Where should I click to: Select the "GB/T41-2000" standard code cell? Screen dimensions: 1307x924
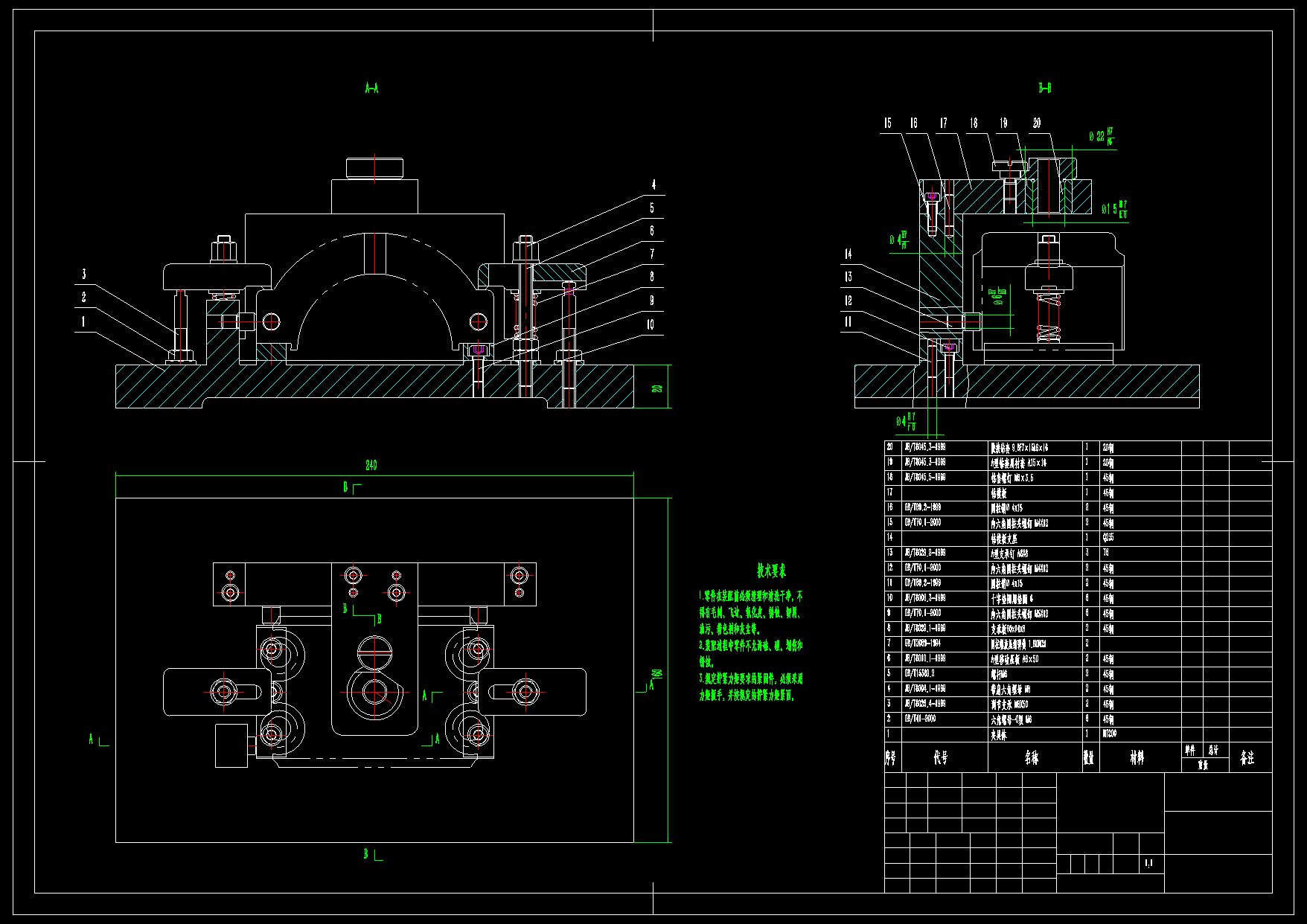pyautogui.click(x=920, y=719)
